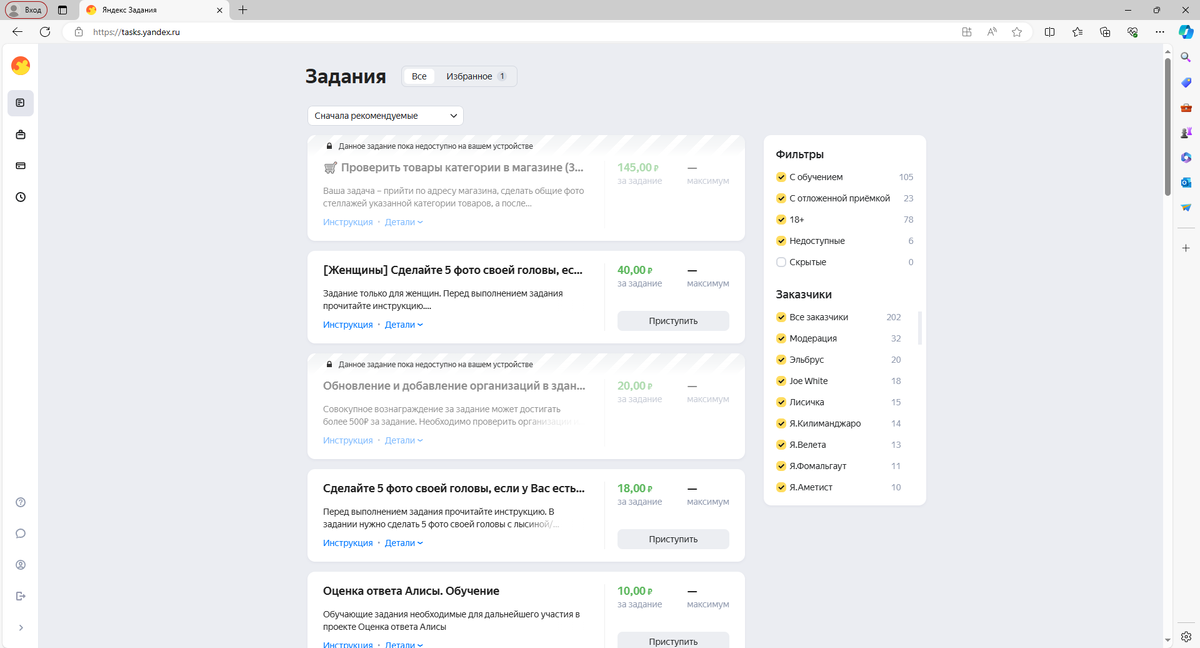Open chat support via the speech bubble icon
The image size is (1200, 648).
click(20, 533)
